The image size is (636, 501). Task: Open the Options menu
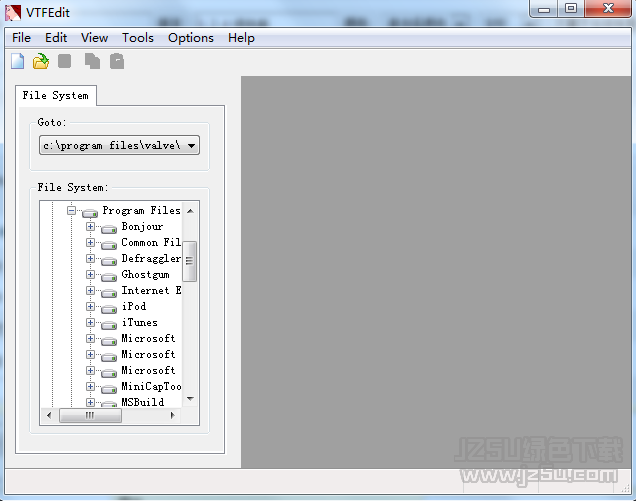click(x=191, y=38)
